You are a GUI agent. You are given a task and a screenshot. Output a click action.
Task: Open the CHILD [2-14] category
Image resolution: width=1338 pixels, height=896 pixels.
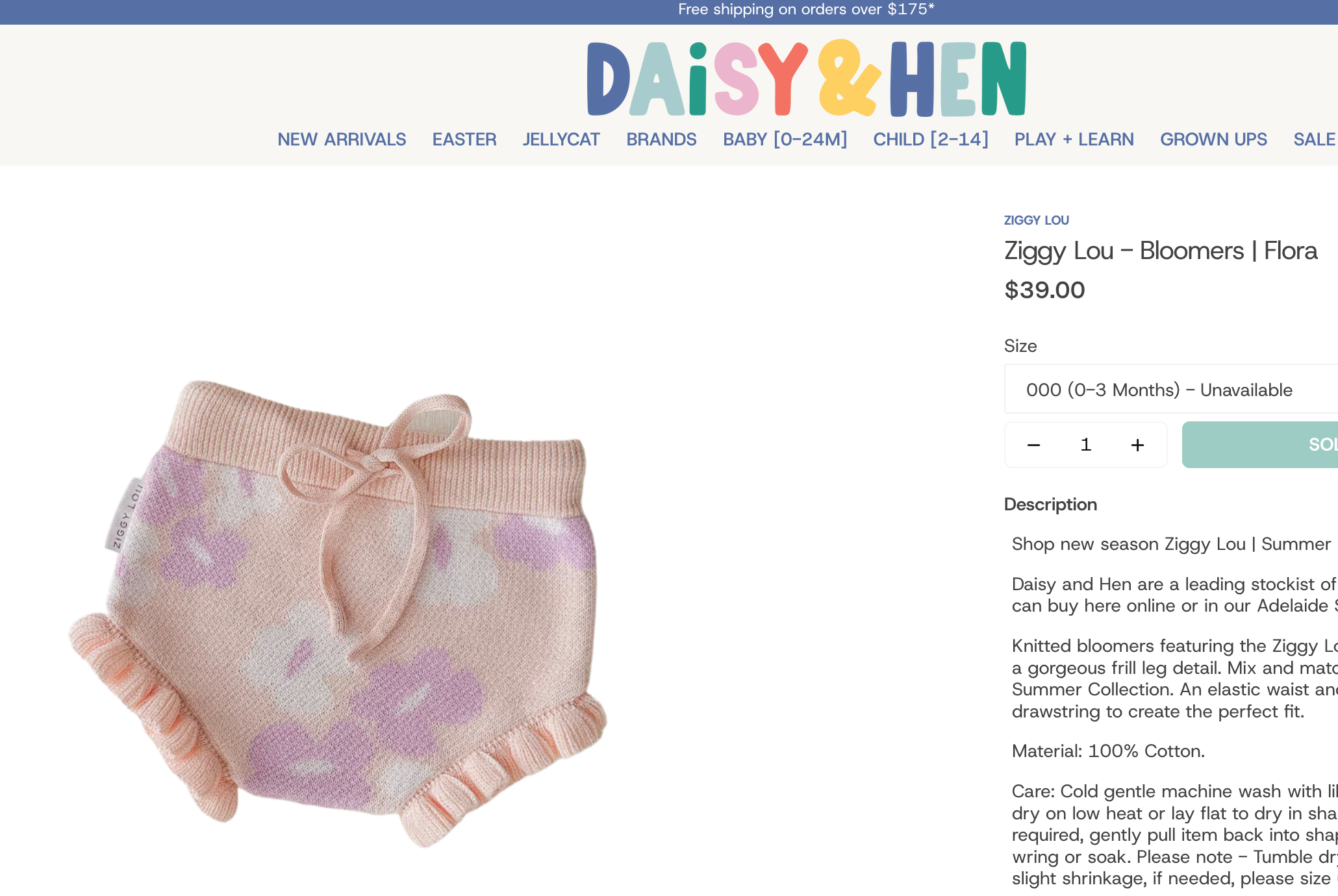click(931, 140)
